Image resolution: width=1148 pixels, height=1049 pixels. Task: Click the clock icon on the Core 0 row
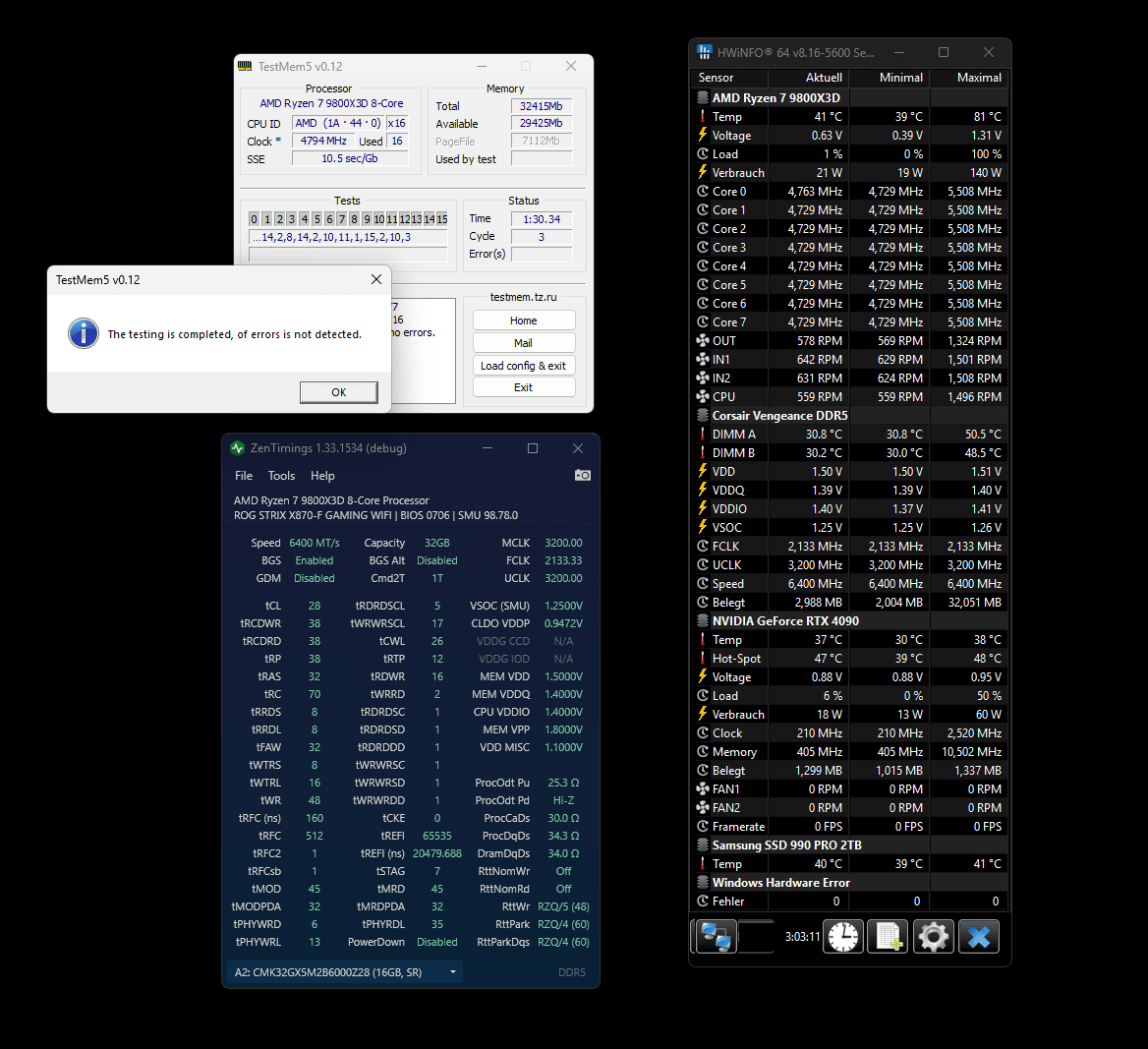click(703, 191)
